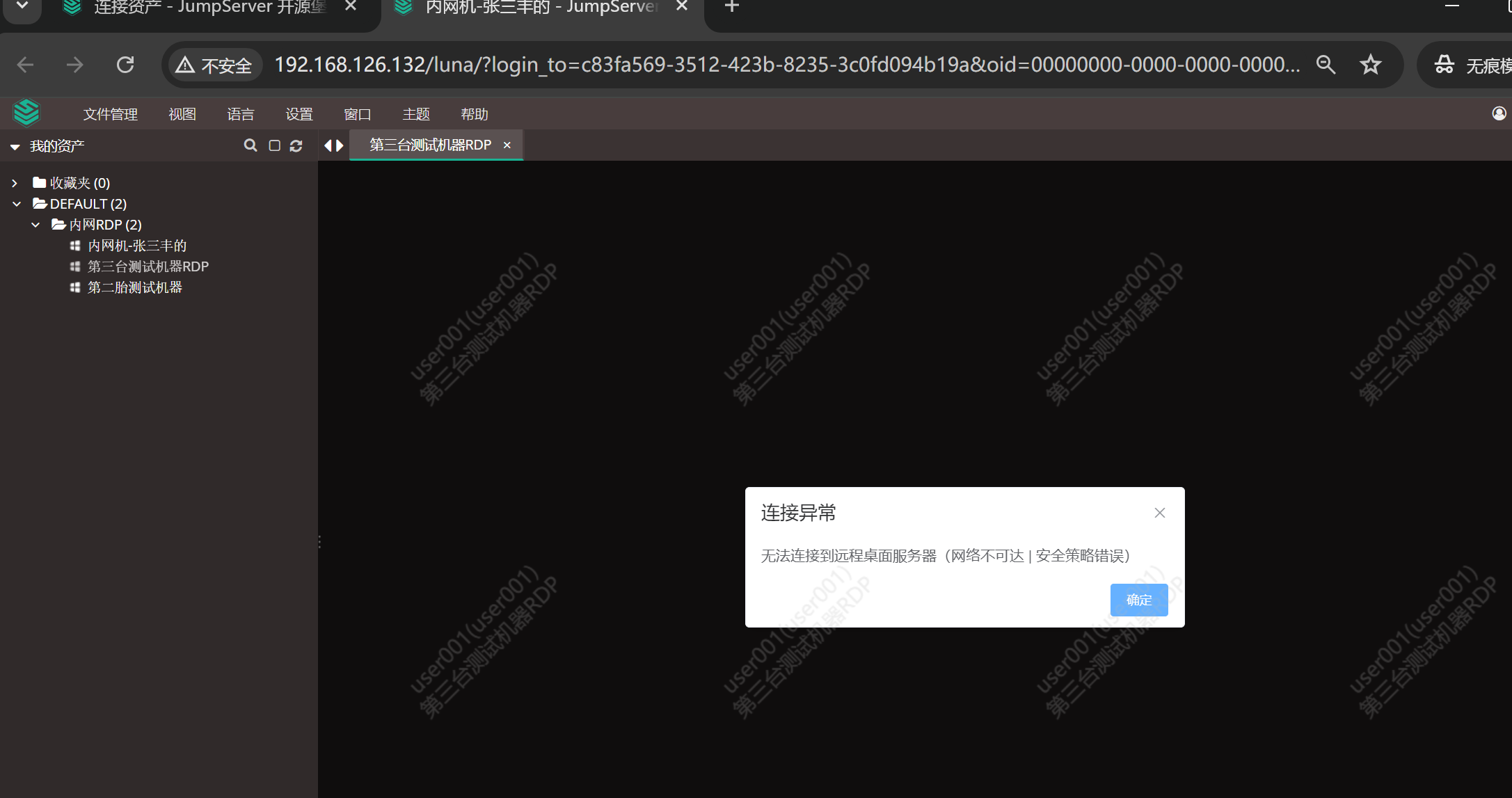Refresh the asset tree with the reload icon
The width and height of the screenshot is (1512, 798).
click(296, 145)
